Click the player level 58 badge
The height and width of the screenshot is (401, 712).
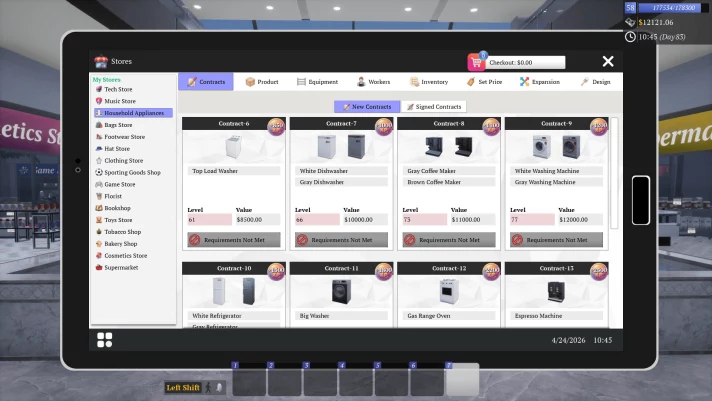coord(630,8)
